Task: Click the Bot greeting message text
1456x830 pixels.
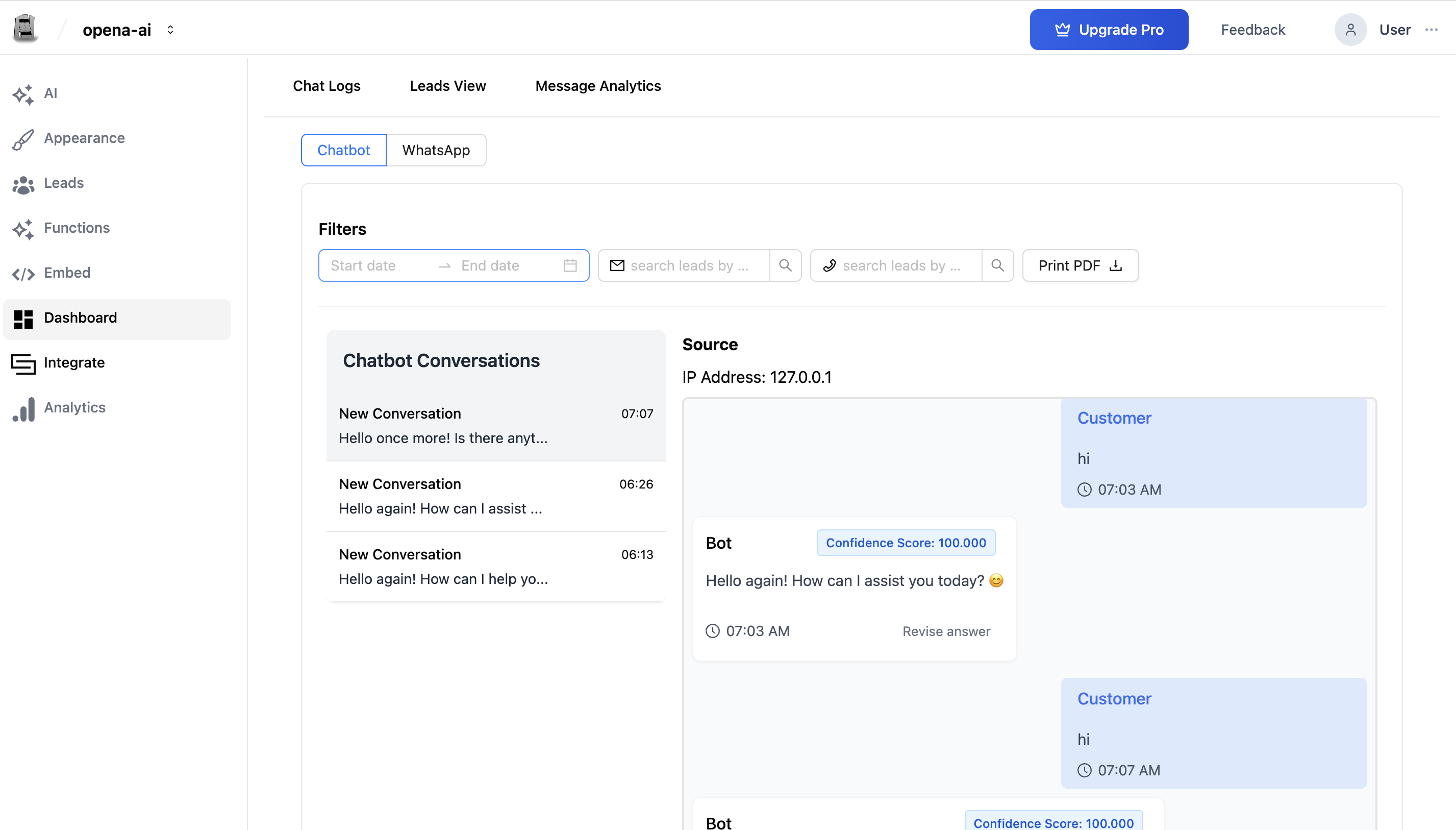Action: [x=854, y=580]
